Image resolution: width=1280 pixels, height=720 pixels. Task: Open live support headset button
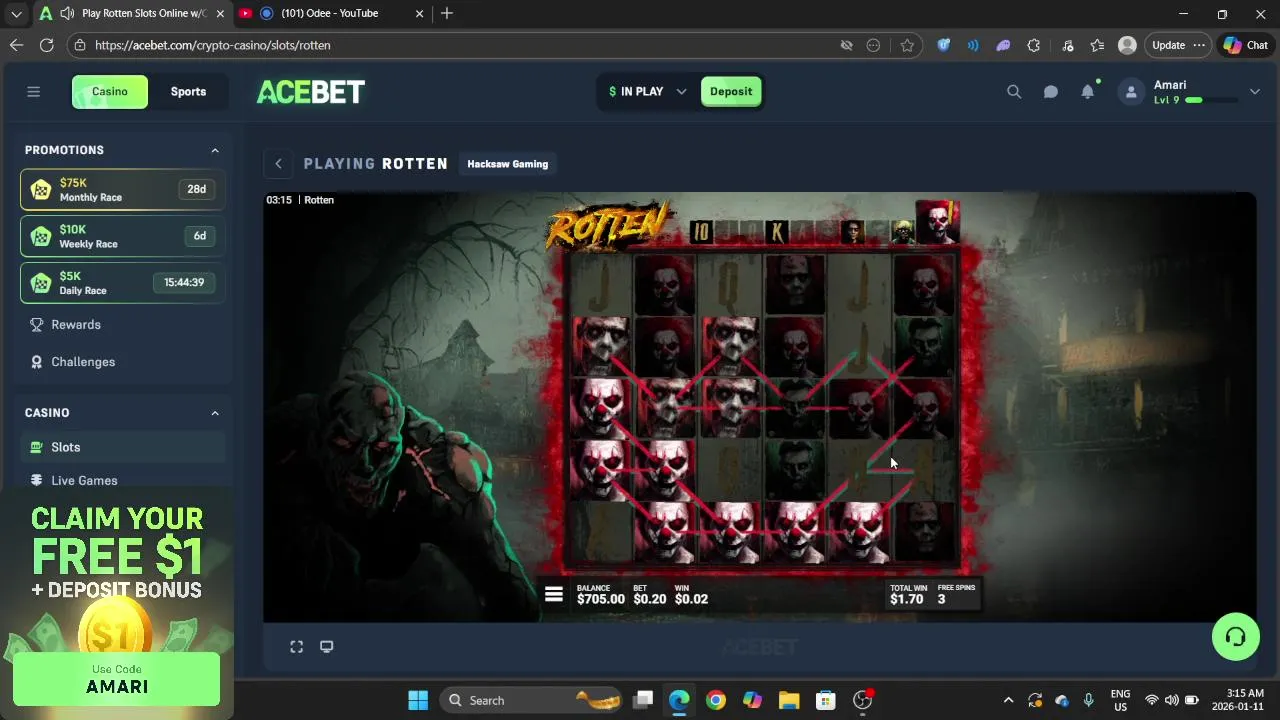1235,637
